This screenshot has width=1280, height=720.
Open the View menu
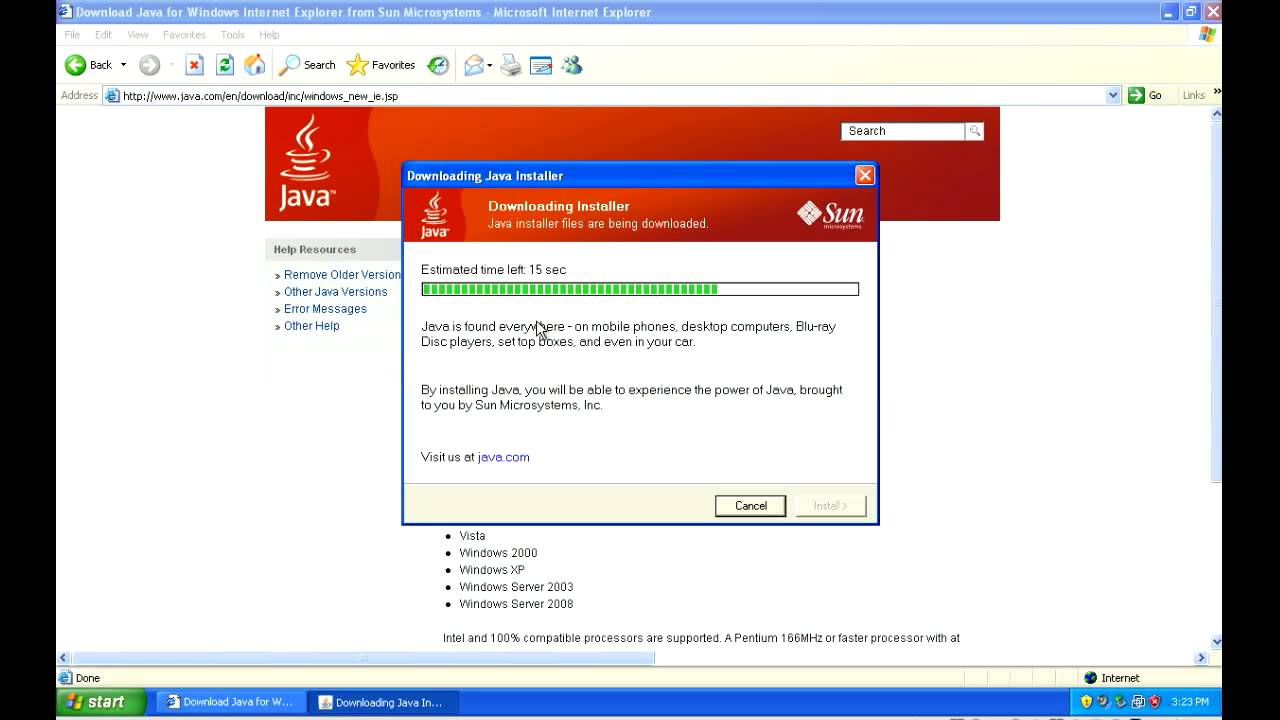[x=138, y=34]
